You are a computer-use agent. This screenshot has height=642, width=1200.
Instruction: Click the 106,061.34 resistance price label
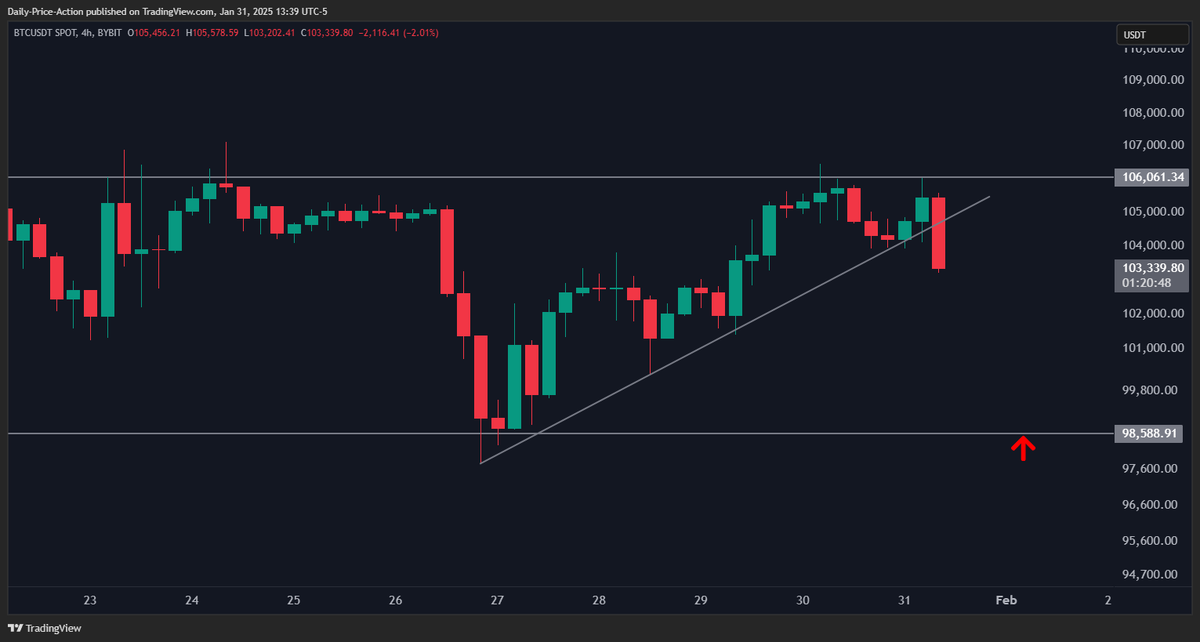pos(1153,177)
